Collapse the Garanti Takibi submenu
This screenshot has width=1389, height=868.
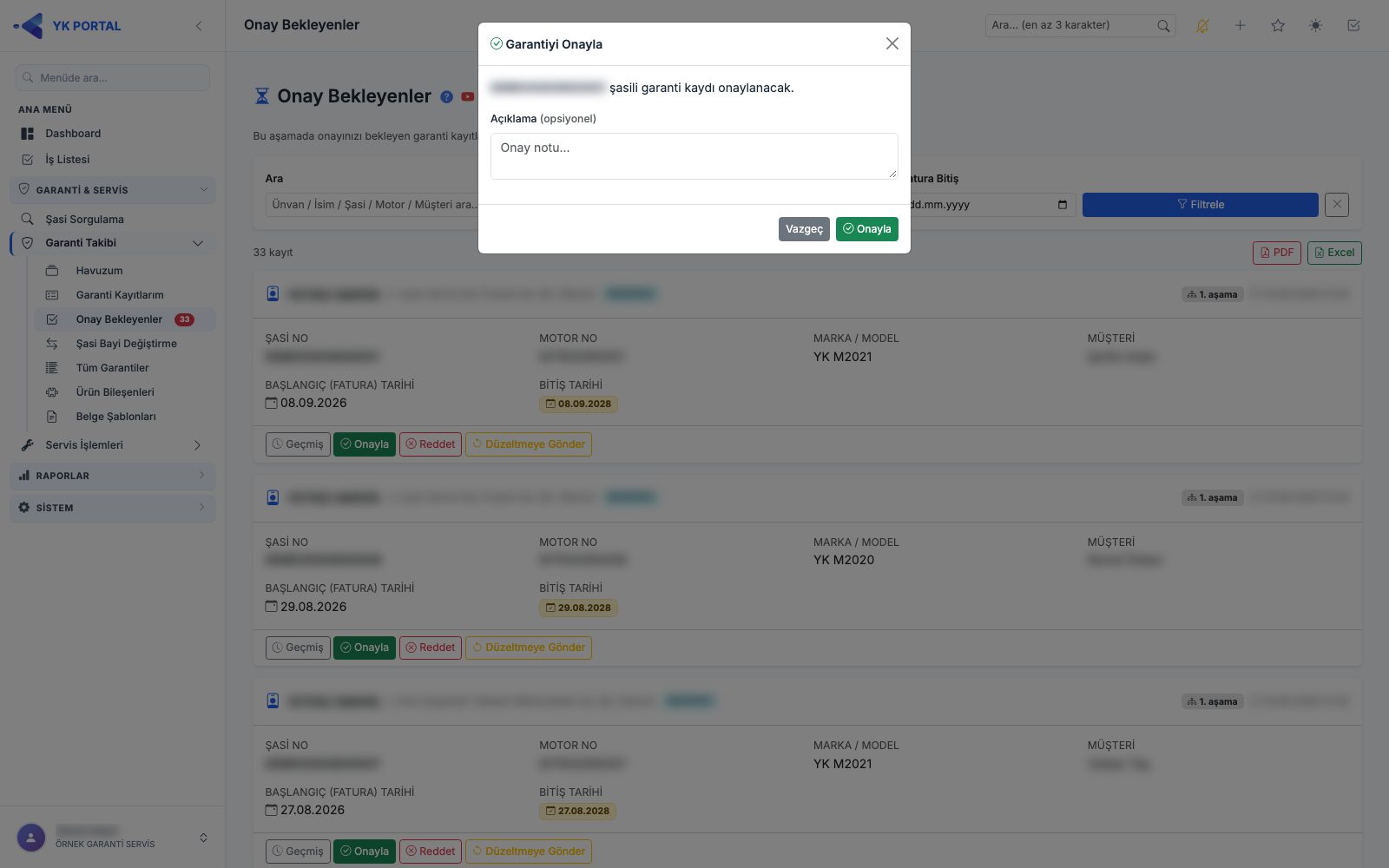pos(198,243)
